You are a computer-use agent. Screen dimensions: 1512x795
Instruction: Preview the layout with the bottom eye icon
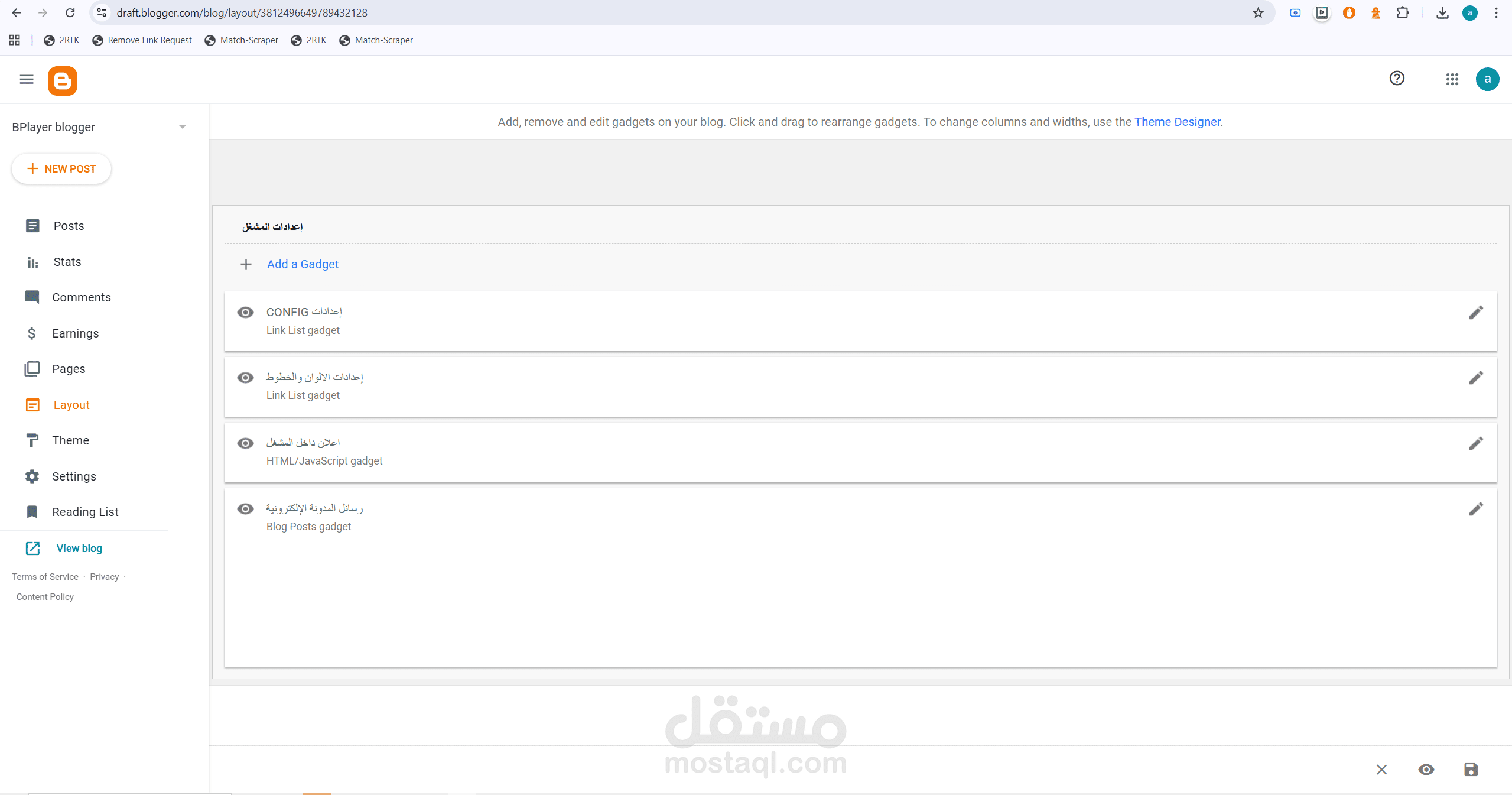click(1426, 769)
